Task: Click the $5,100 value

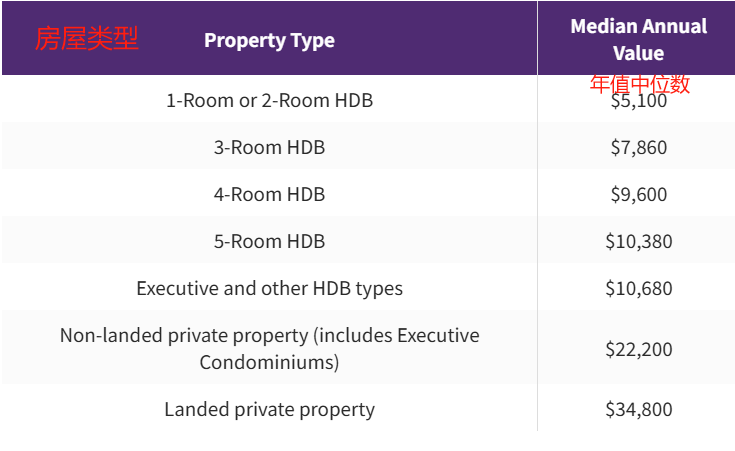Action: (x=638, y=101)
